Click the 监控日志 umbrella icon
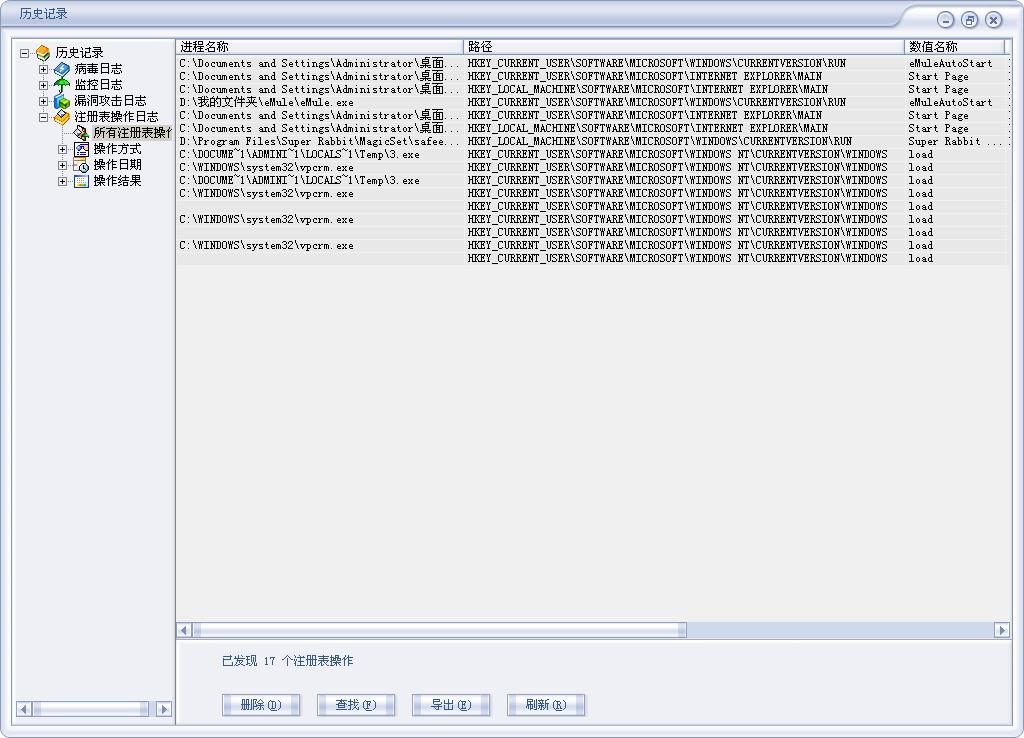Viewport: 1024px width, 738px height. [62, 85]
